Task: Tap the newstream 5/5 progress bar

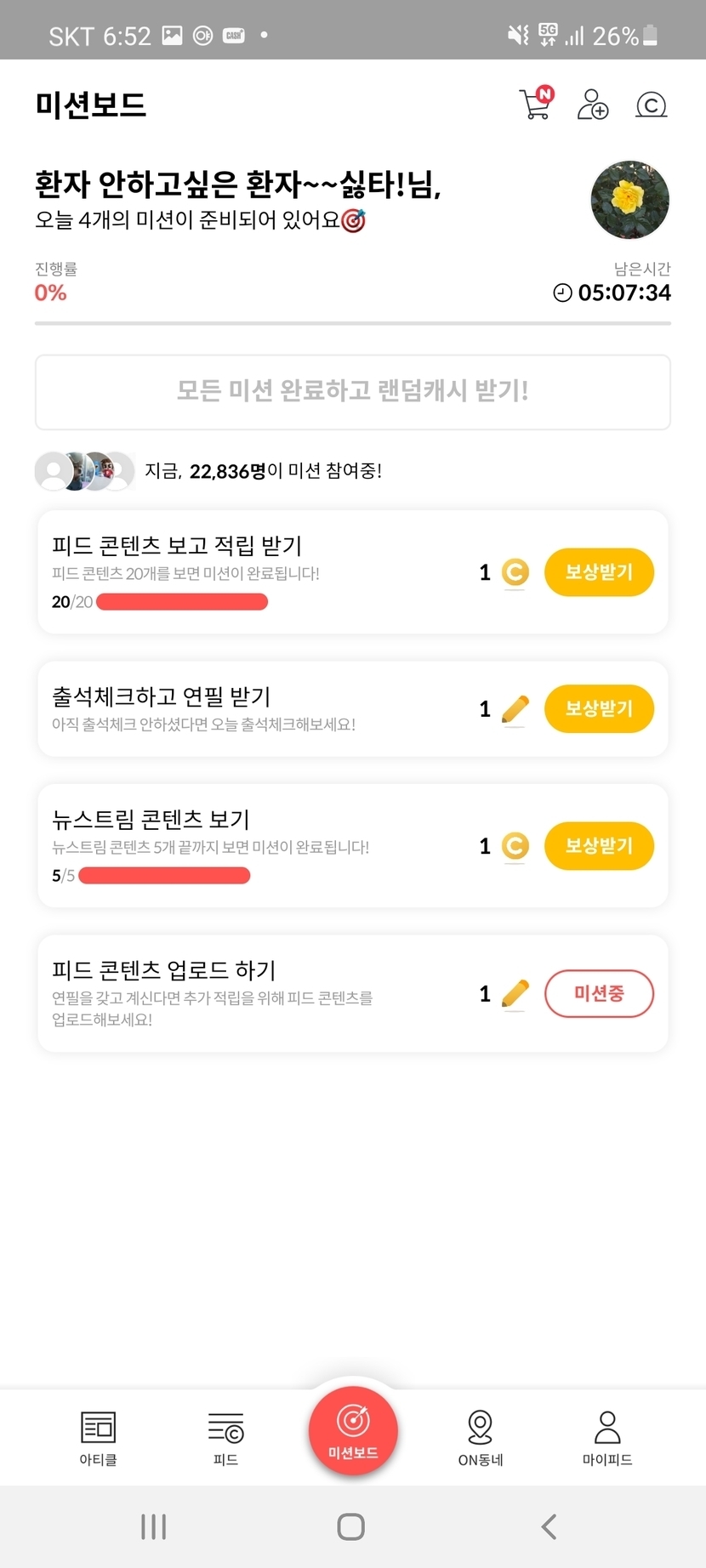Action: click(164, 876)
